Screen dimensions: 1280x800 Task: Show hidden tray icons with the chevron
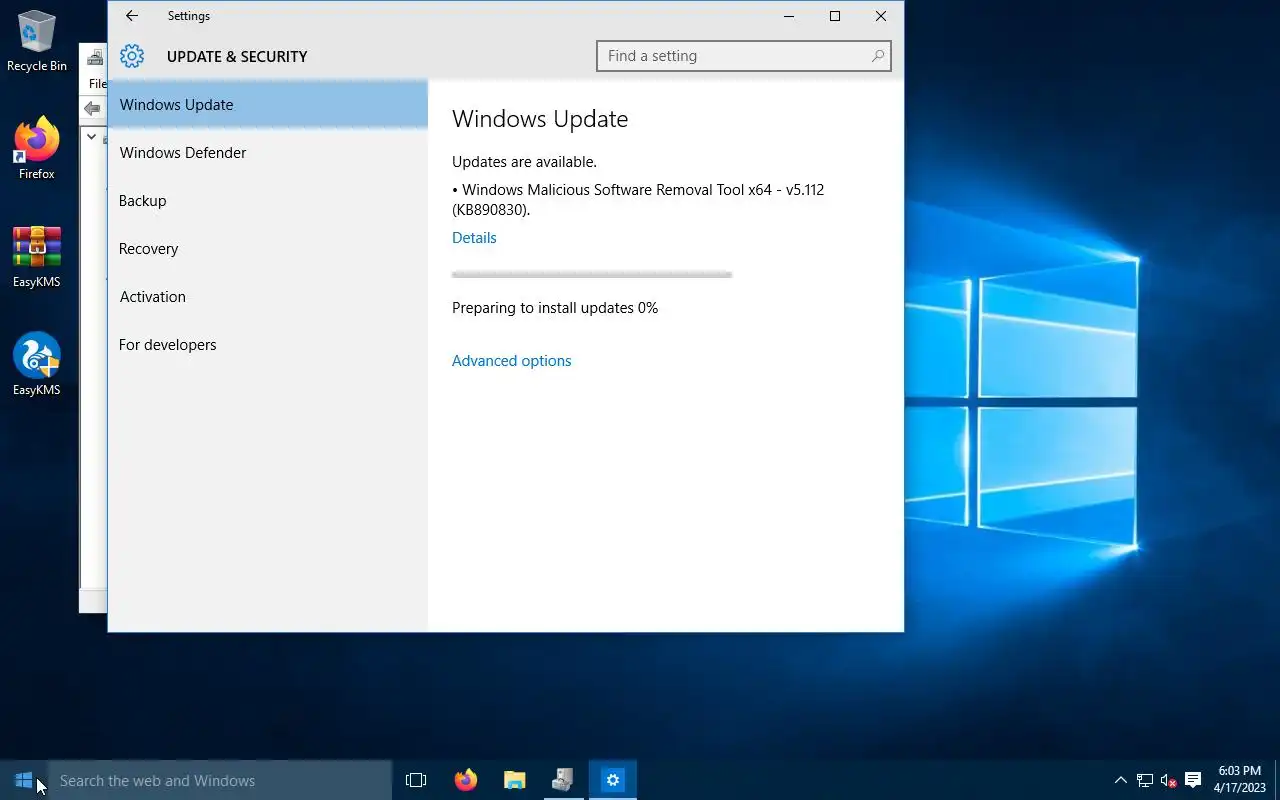click(1120, 780)
